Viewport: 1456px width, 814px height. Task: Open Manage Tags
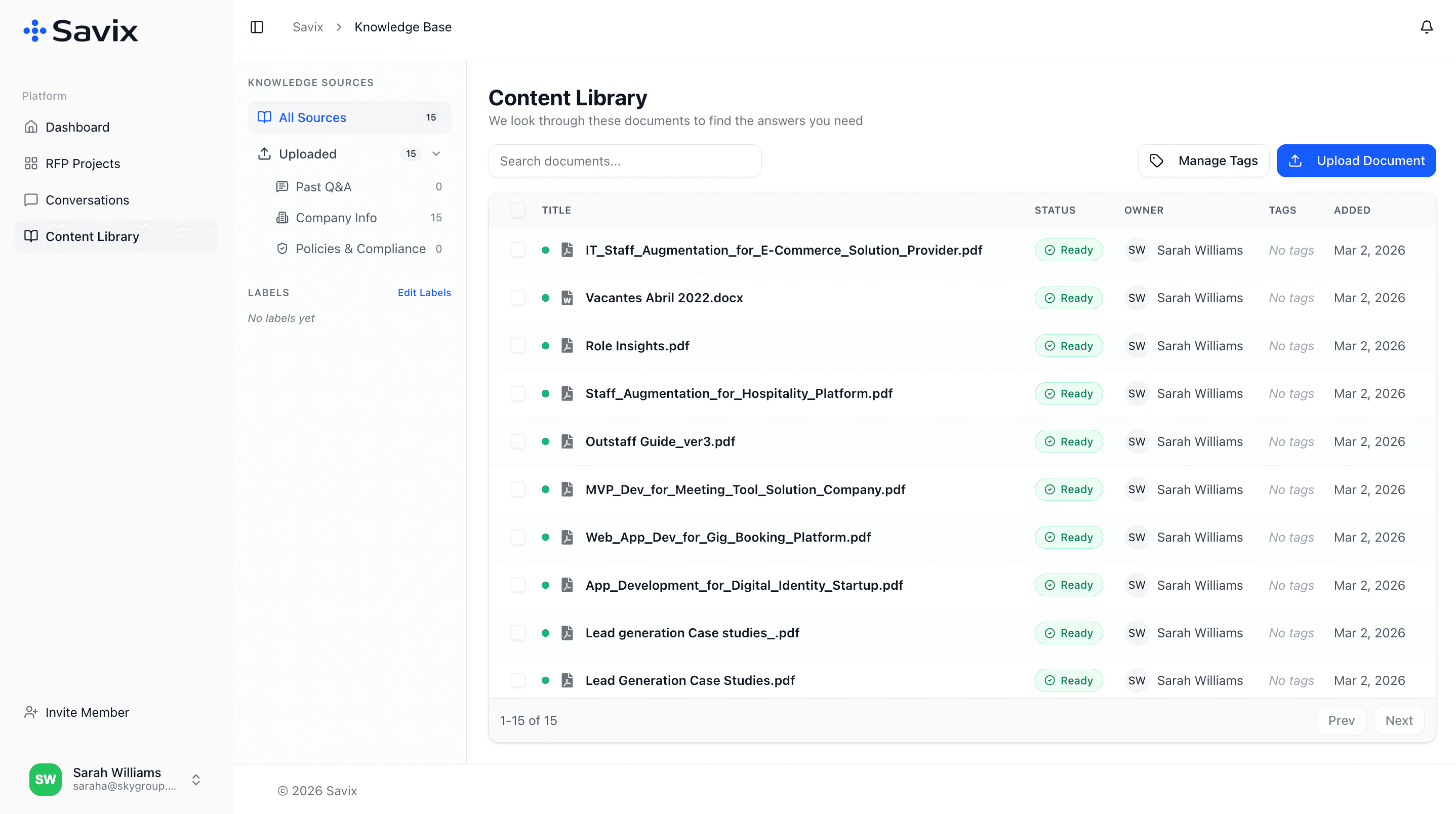1203,160
